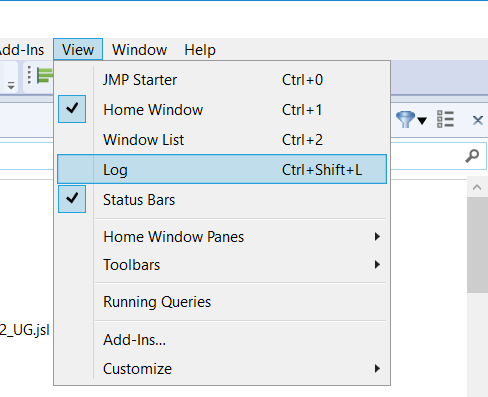This screenshot has width=488, height=397.
Task: Expand the Toolbars submenu
Action: [222, 265]
